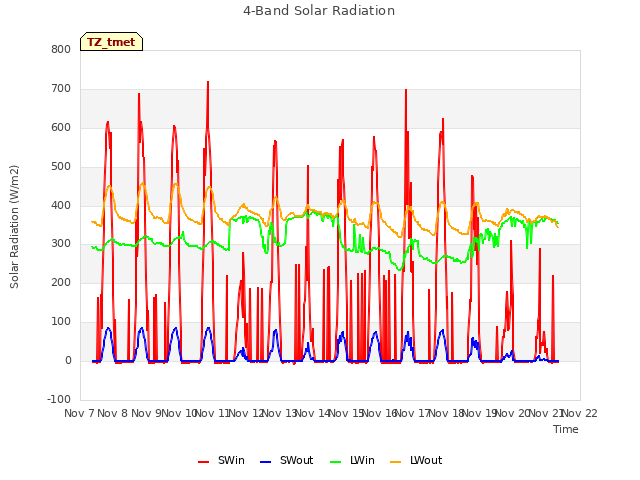
Task: Click the Nov 8 x-axis label
Action: coord(113,413)
